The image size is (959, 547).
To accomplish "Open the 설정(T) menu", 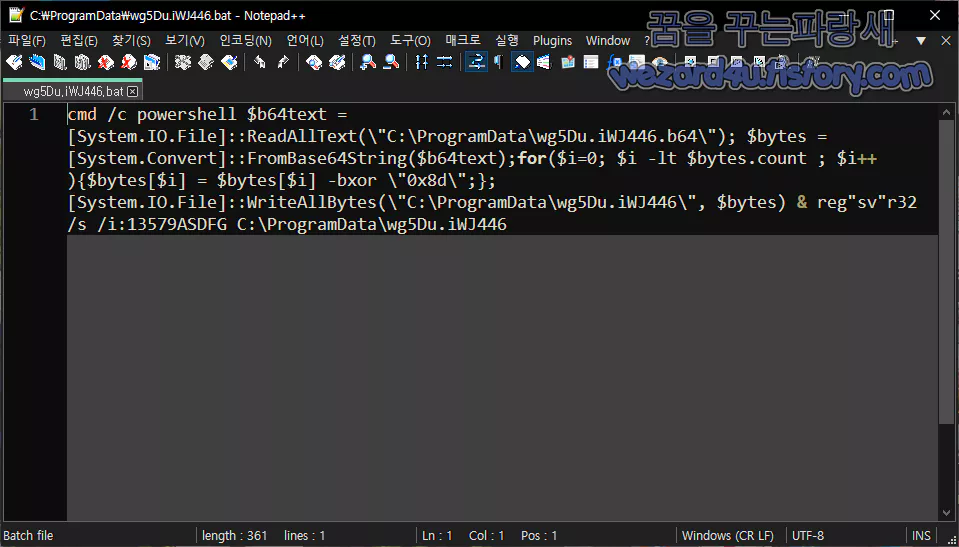I will point(357,40).
